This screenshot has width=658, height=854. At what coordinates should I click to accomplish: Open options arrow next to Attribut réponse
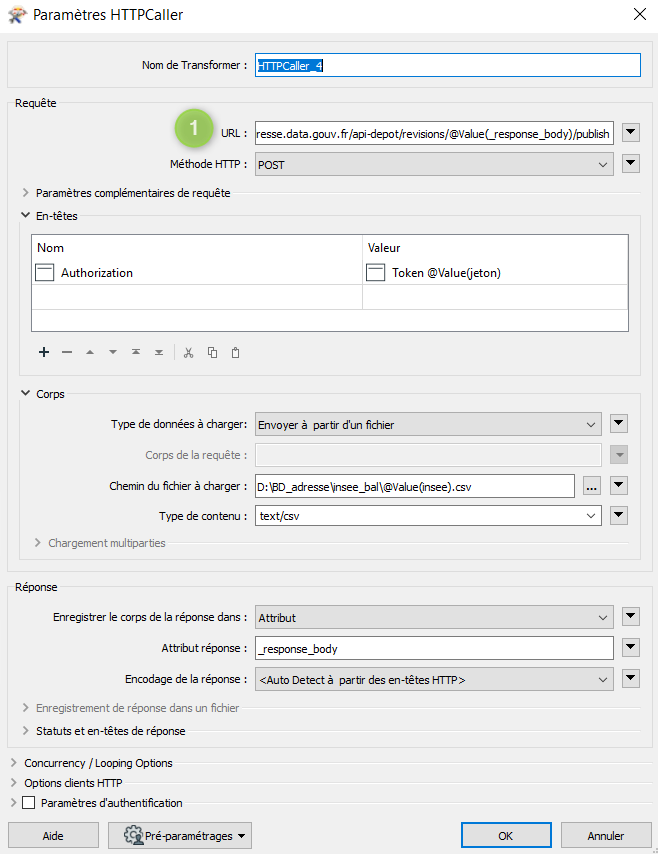631,648
